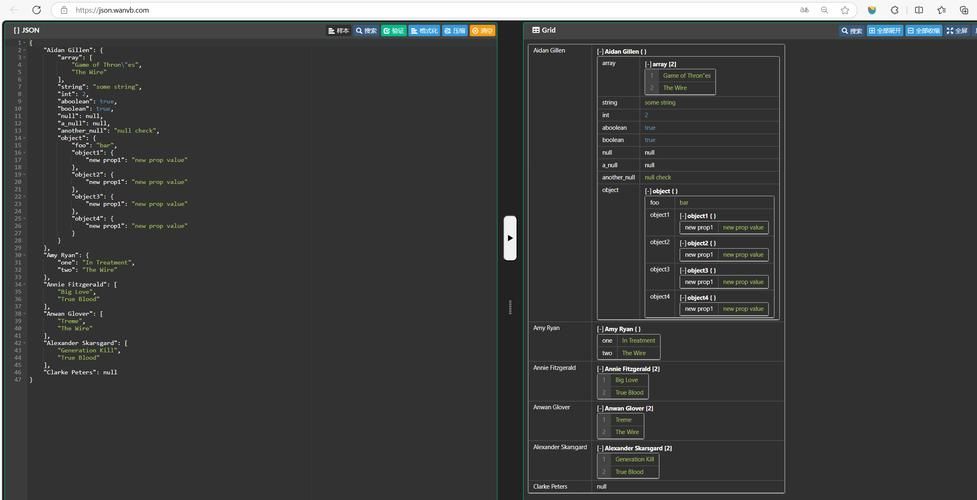977x500 pixels.
Task: Click the Grid table icon in panel header
Action: point(536,30)
